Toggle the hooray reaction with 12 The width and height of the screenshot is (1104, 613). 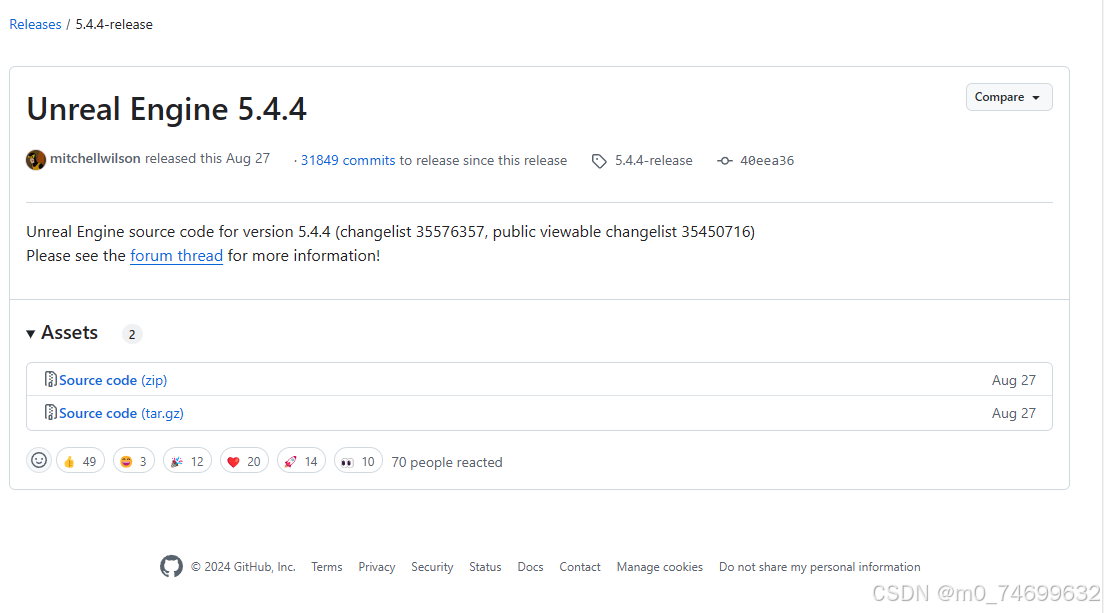pyautogui.click(x=187, y=462)
